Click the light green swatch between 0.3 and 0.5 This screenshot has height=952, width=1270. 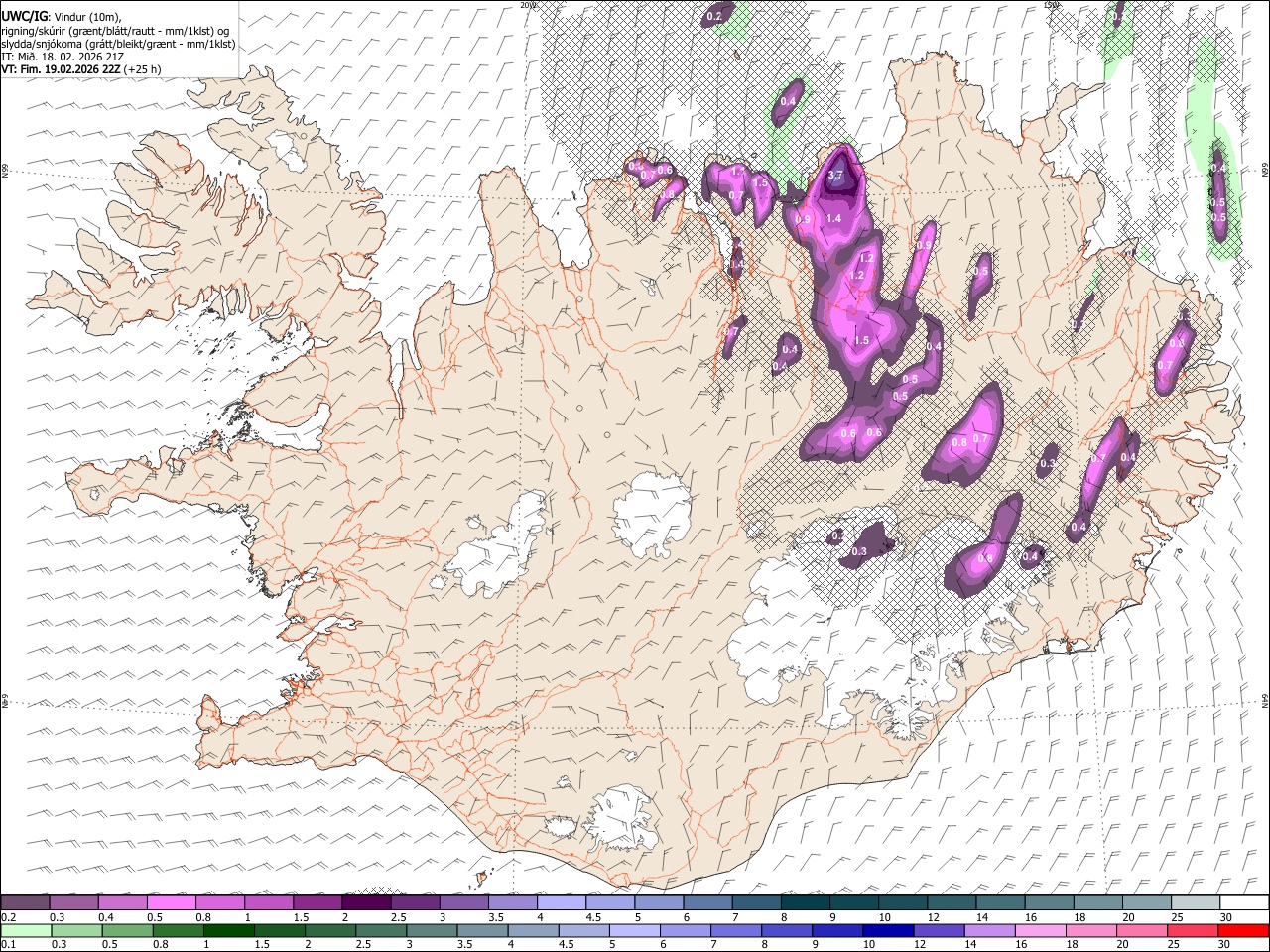[76, 930]
